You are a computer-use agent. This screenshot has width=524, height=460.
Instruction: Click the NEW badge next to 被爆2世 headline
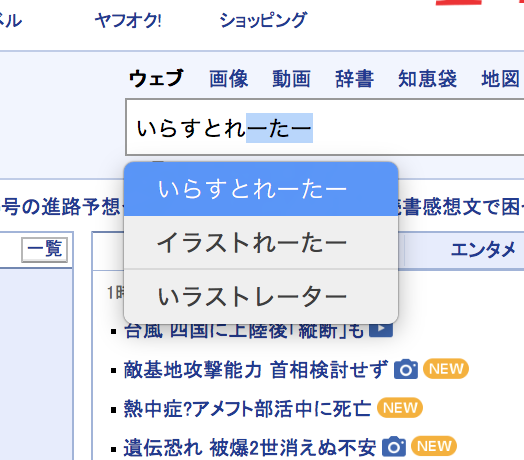(x=434, y=446)
